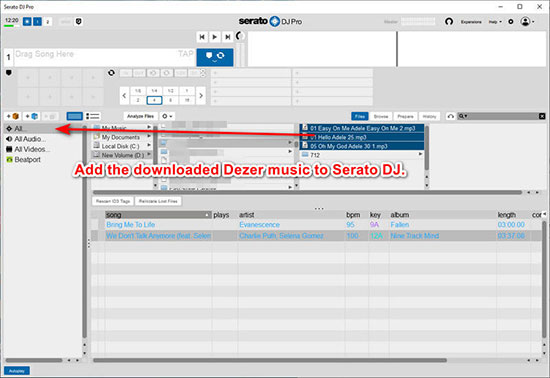Skip to next track in the deck
Screen dimensions: 550x378
pos(228,36)
